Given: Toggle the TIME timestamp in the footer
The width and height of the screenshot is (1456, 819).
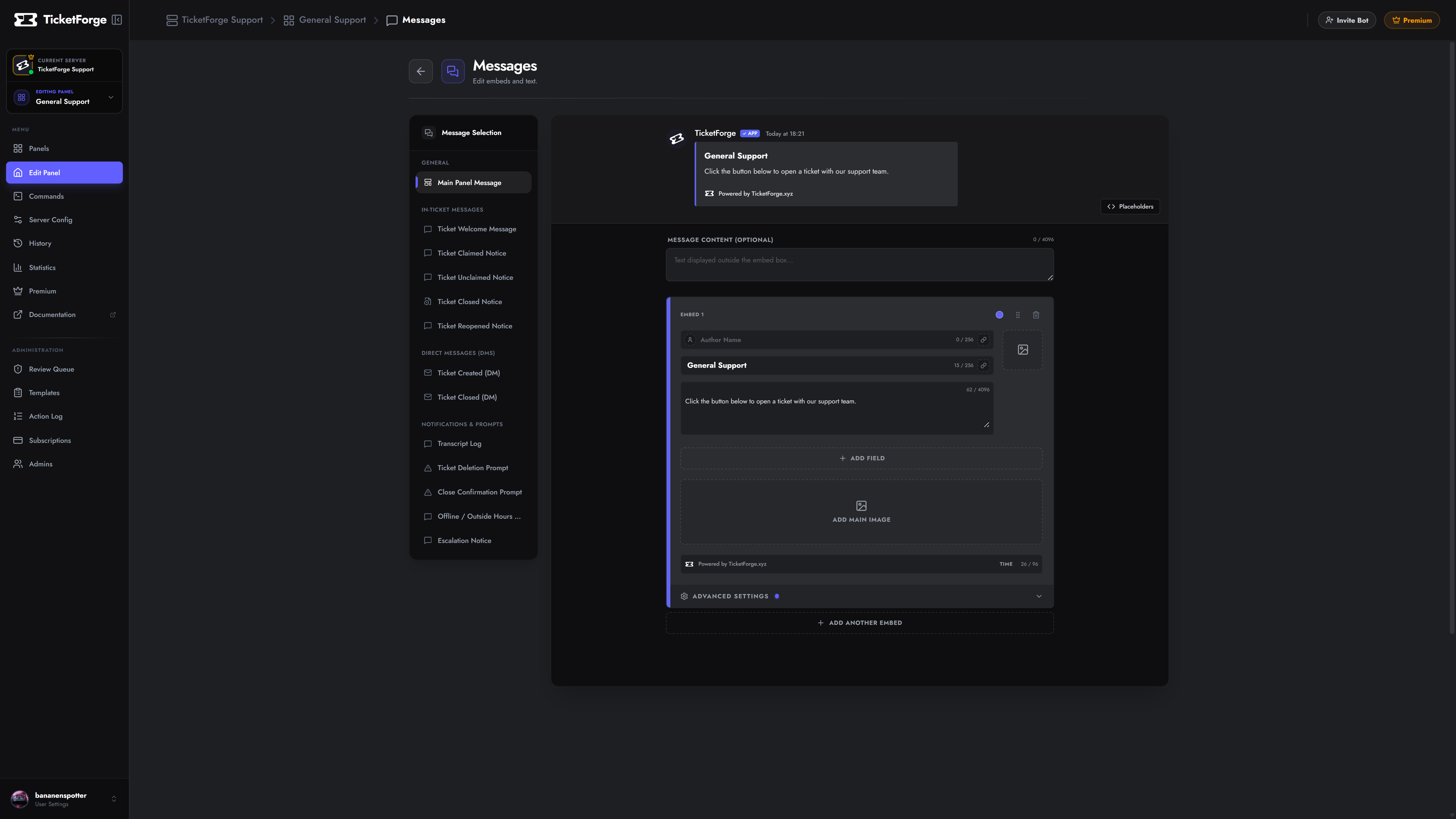Looking at the screenshot, I should point(1006,564).
